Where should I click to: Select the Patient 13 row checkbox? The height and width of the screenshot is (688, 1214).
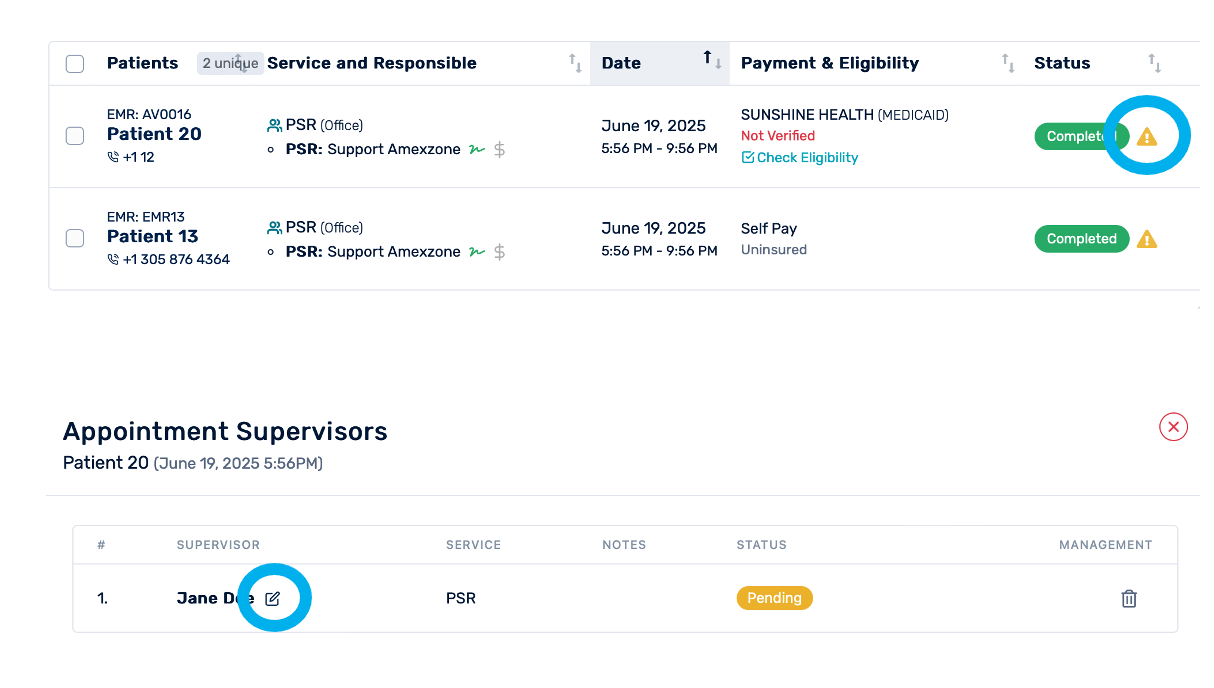tap(75, 238)
